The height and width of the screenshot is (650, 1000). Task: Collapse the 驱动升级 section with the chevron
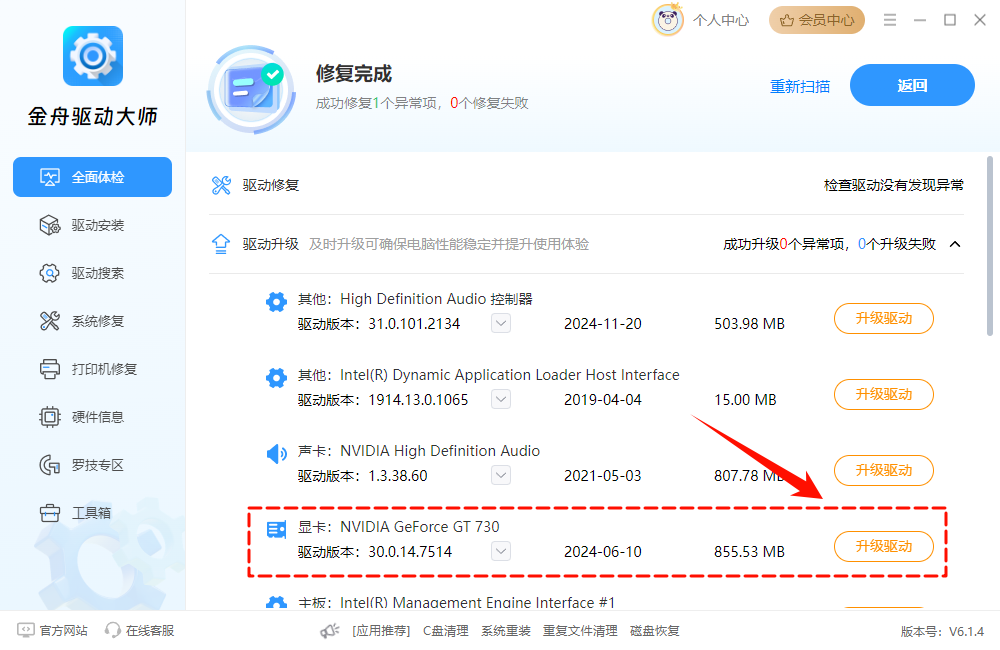955,243
